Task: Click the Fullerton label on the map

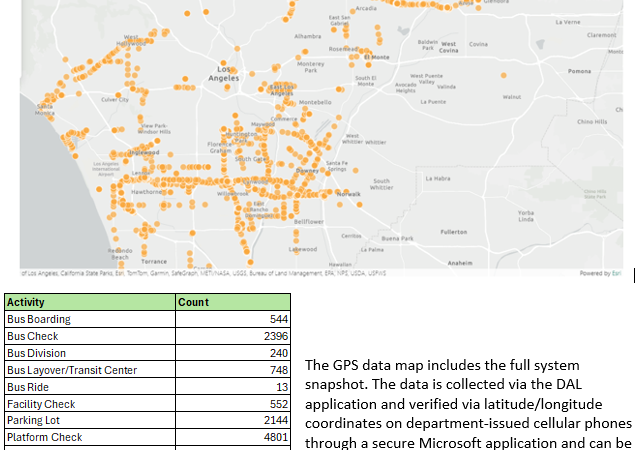Action: [453, 231]
